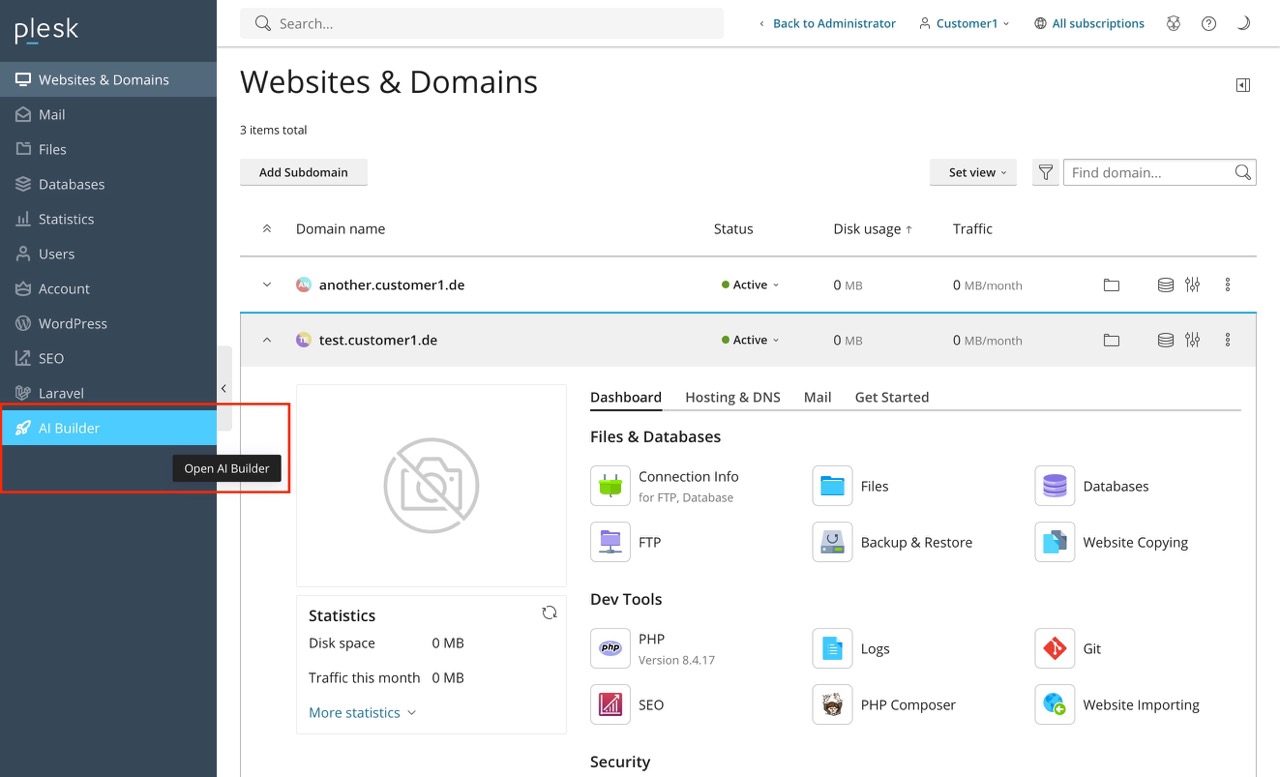Click the Back to Administrator link
This screenshot has height=777, width=1280.
pos(834,23)
